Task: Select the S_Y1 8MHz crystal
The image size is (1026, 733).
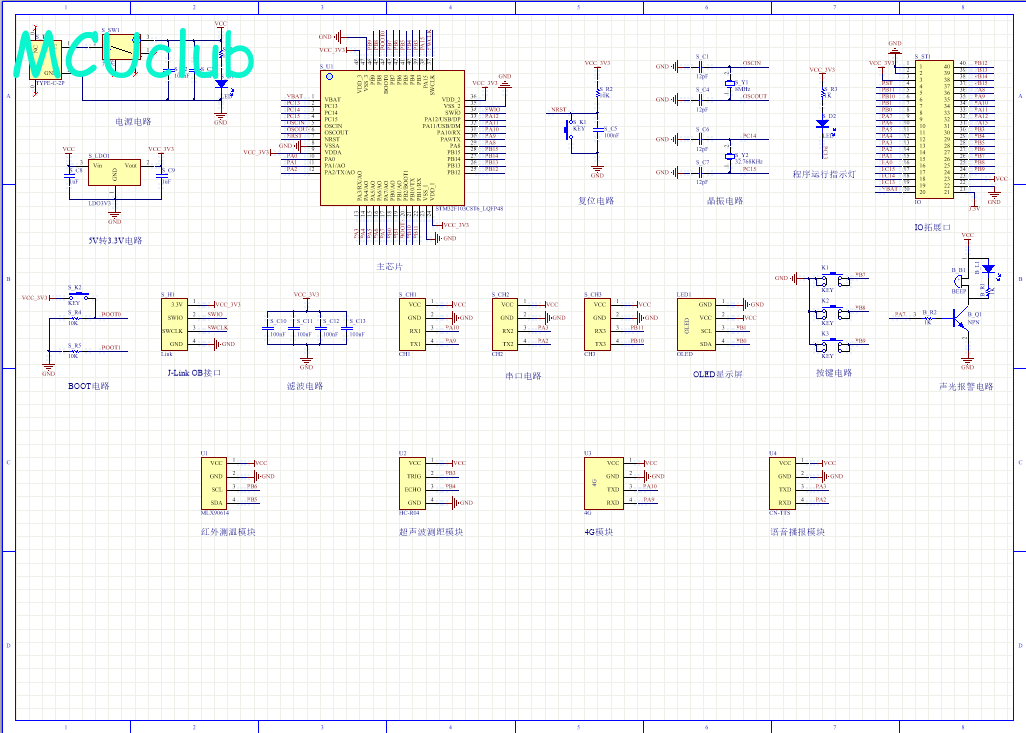Action: tap(730, 83)
